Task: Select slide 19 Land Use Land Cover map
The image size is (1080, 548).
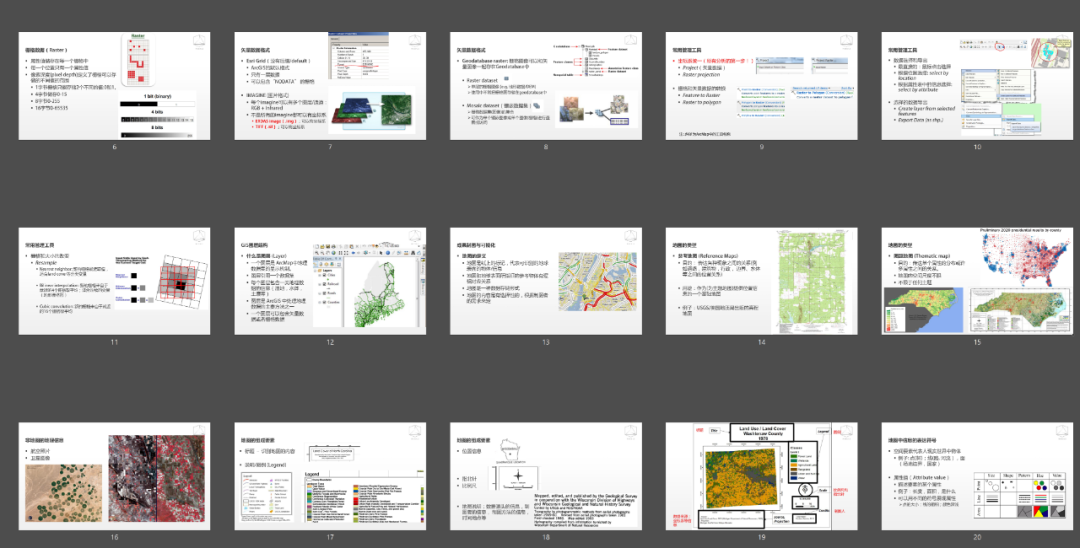Action: tap(762, 475)
